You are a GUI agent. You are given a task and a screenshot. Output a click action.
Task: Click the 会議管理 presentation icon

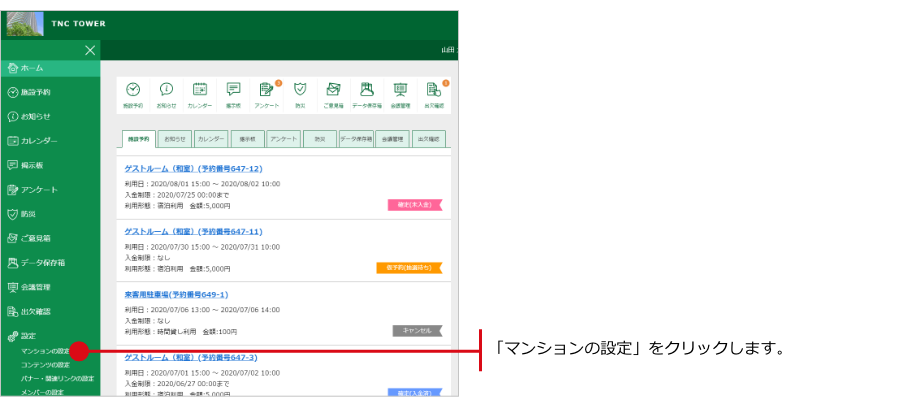pyautogui.click(x=400, y=92)
